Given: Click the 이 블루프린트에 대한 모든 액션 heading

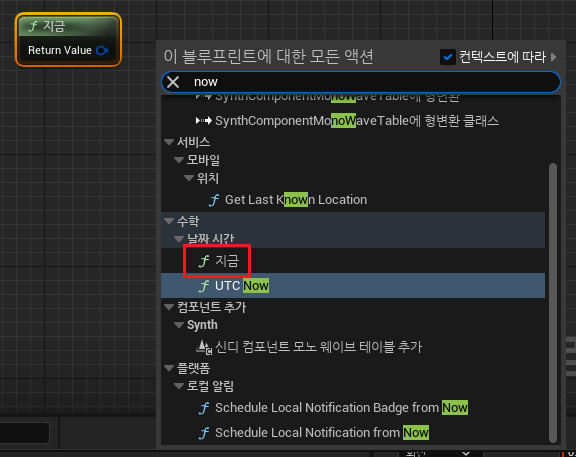Looking at the screenshot, I should pos(268,57).
